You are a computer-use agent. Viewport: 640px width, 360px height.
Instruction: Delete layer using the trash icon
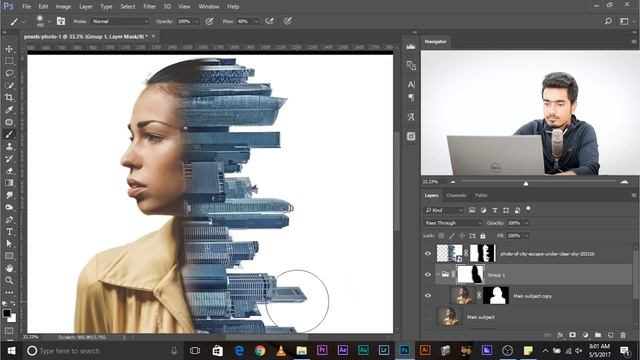[623, 335]
